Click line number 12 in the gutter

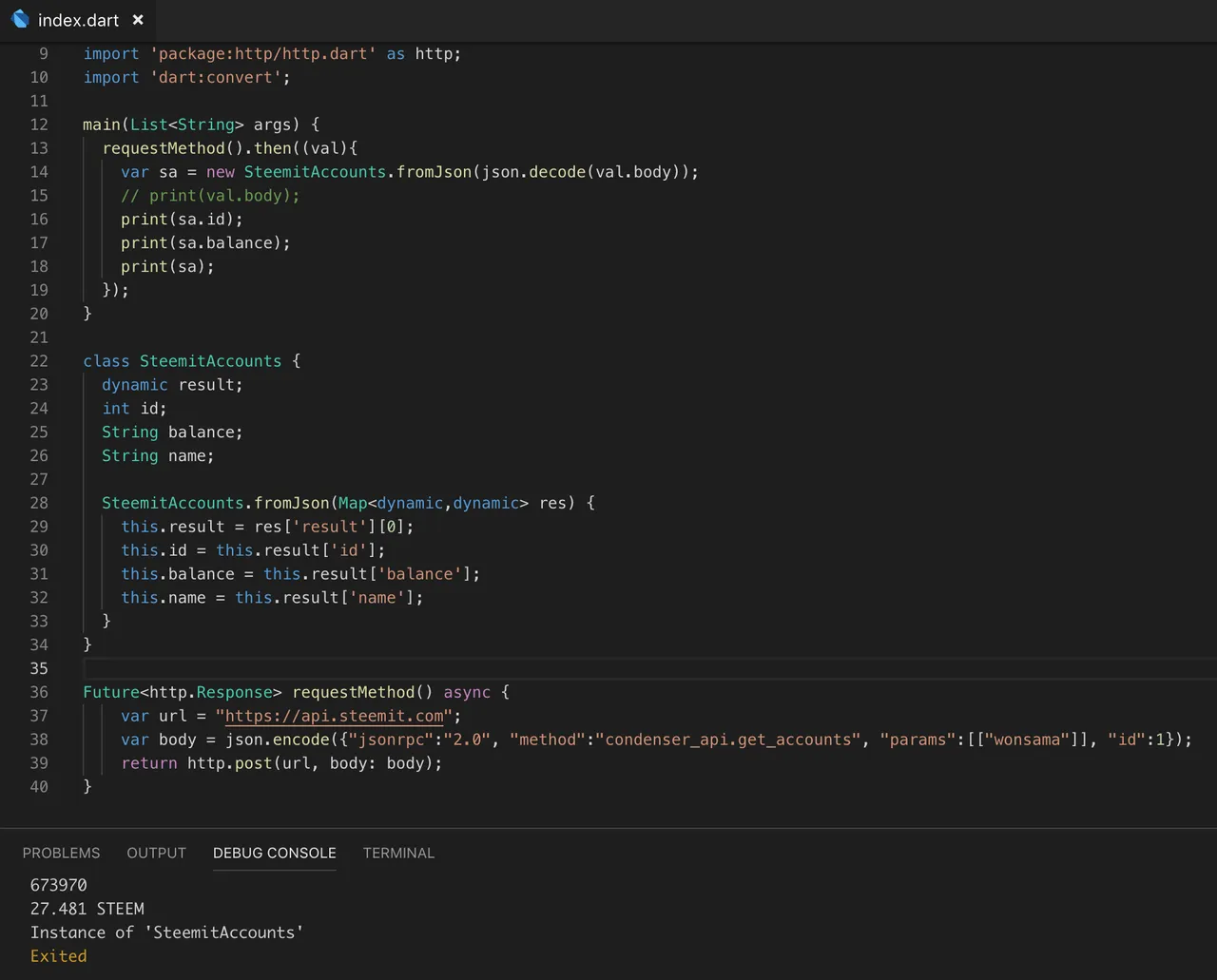39,125
